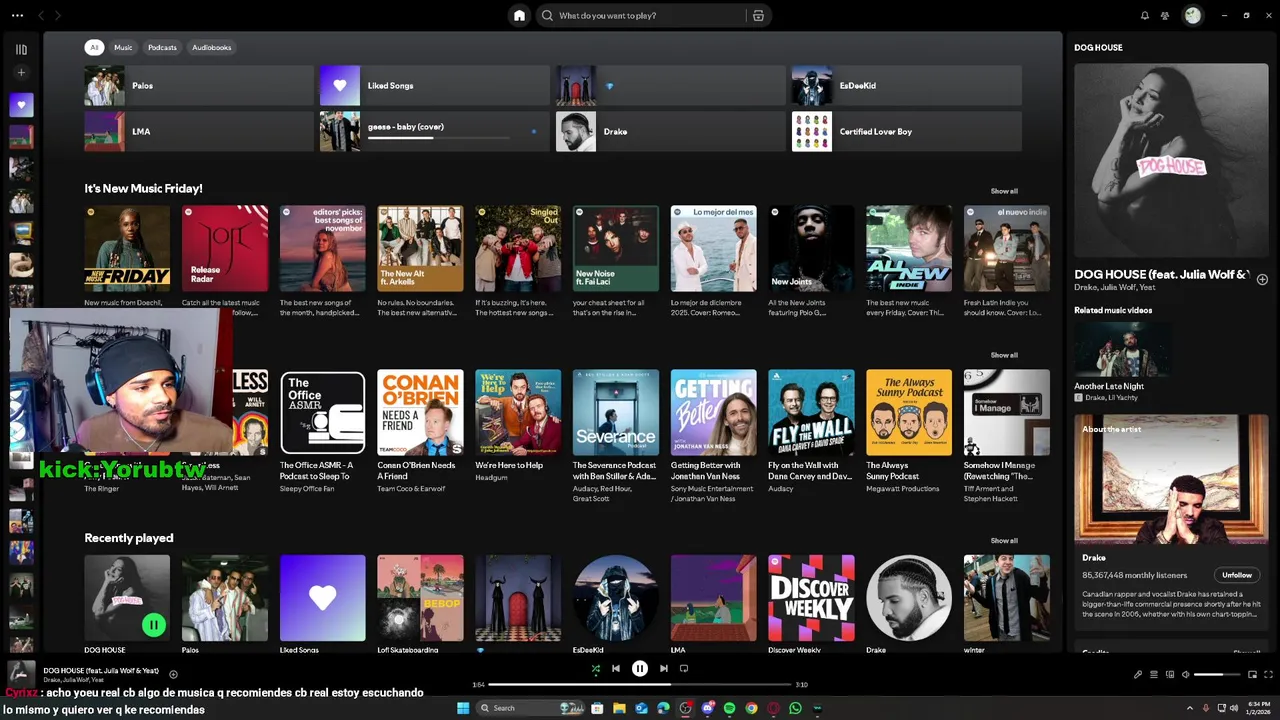Image resolution: width=1280 pixels, height=720 pixels.
Task: Open the Severance Podcast card
Action: 616,436
